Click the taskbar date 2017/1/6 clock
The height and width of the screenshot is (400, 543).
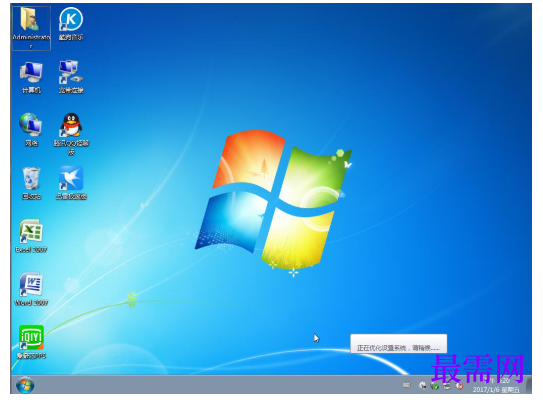(x=496, y=385)
